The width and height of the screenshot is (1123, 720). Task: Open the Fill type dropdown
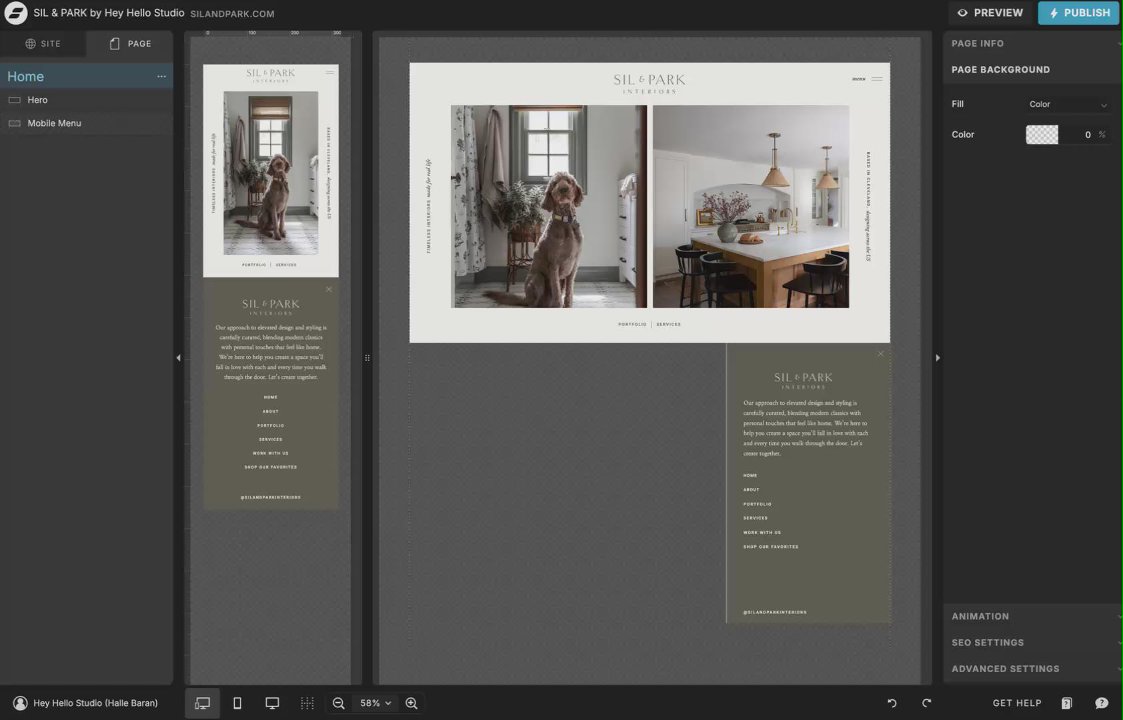click(1067, 105)
